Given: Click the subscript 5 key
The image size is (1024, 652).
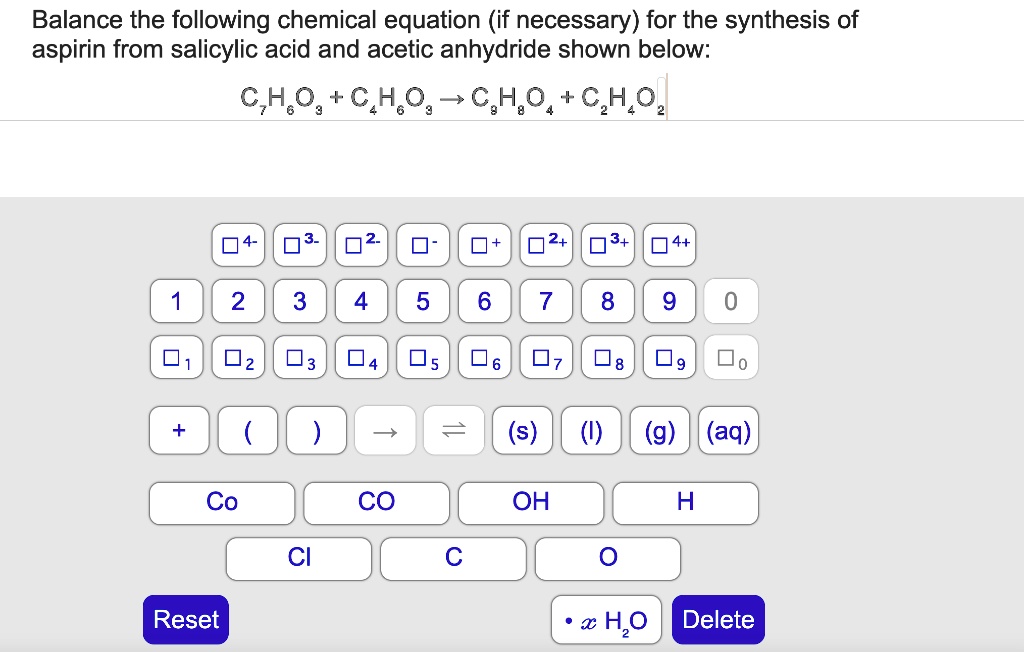Looking at the screenshot, I should pyautogui.click(x=423, y=357).
